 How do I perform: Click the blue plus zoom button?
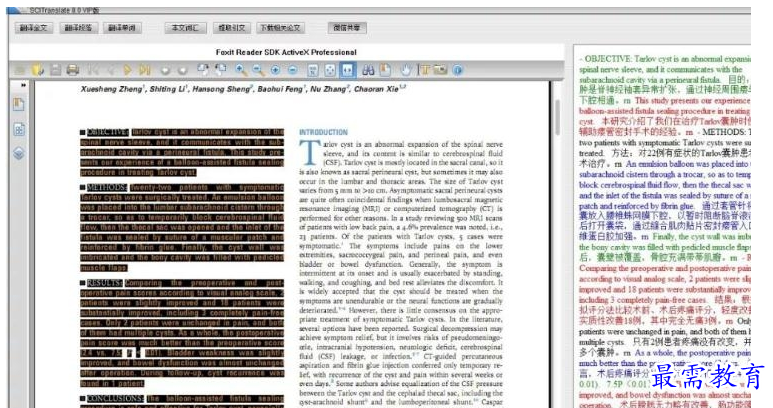pos(276,70)
